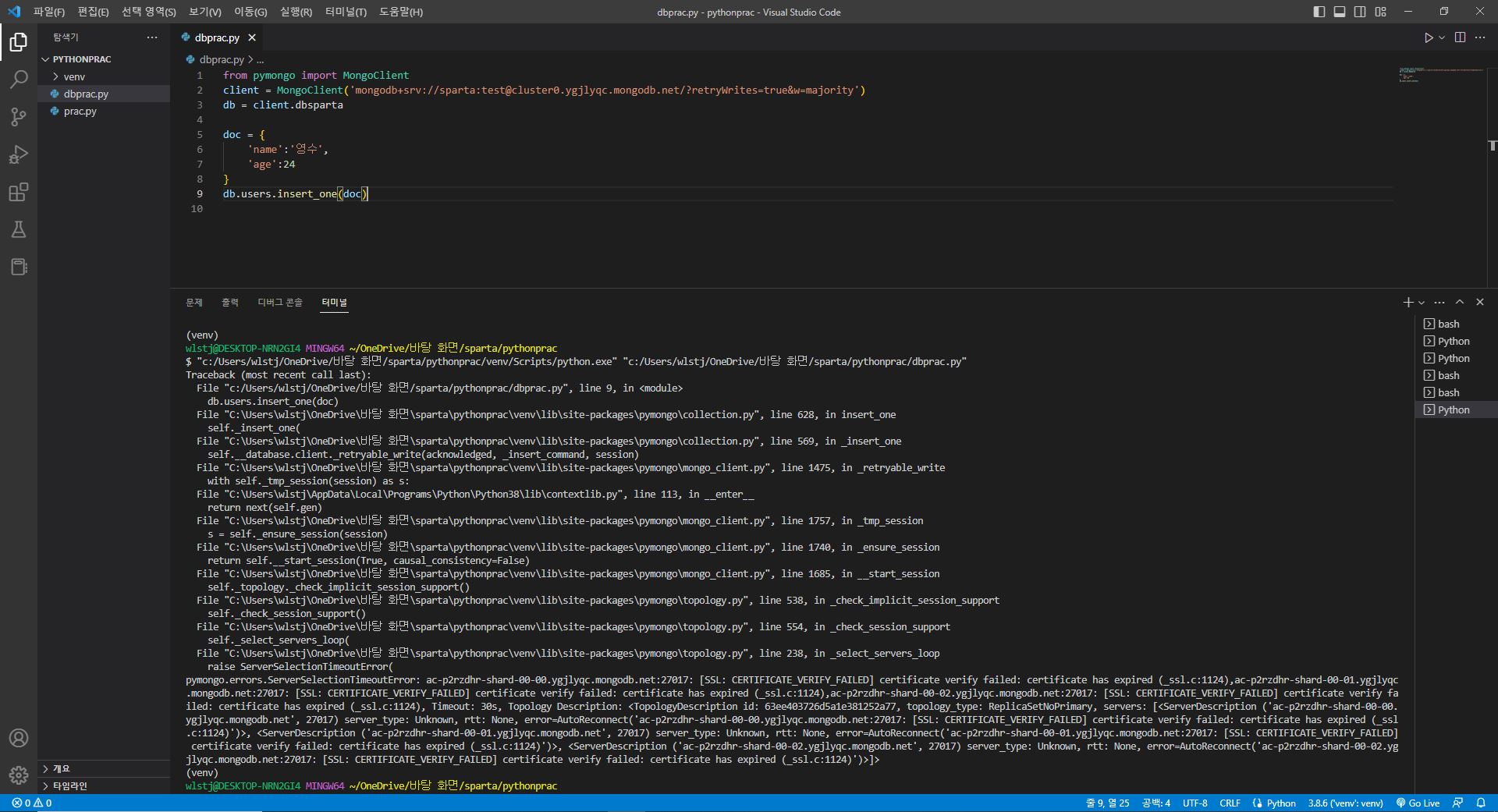
Task: Customize layout icon in title bar
Action: point(1381,12)
